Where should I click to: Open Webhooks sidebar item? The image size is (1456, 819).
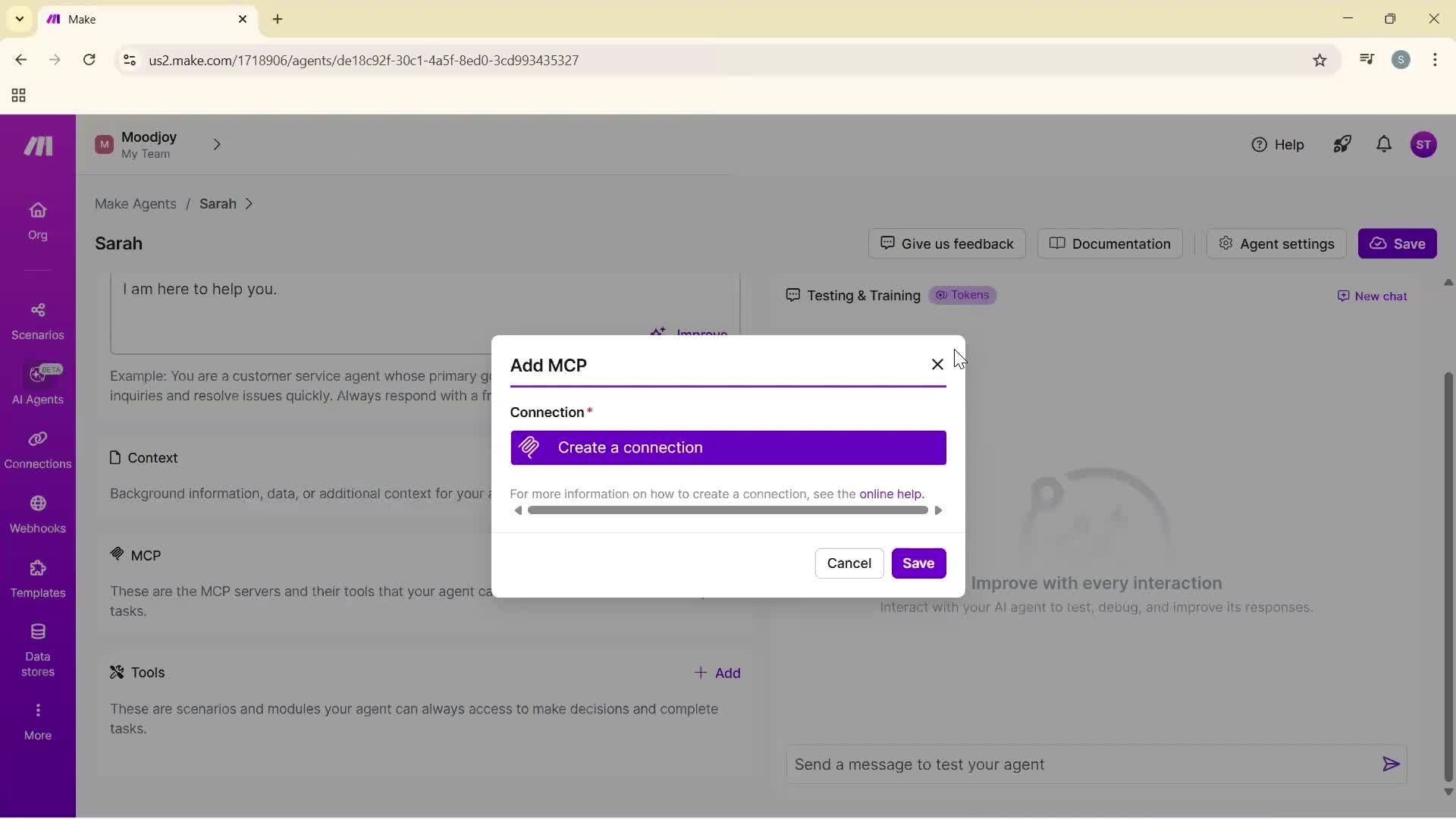pyautogui.click(x=37, y=514)
